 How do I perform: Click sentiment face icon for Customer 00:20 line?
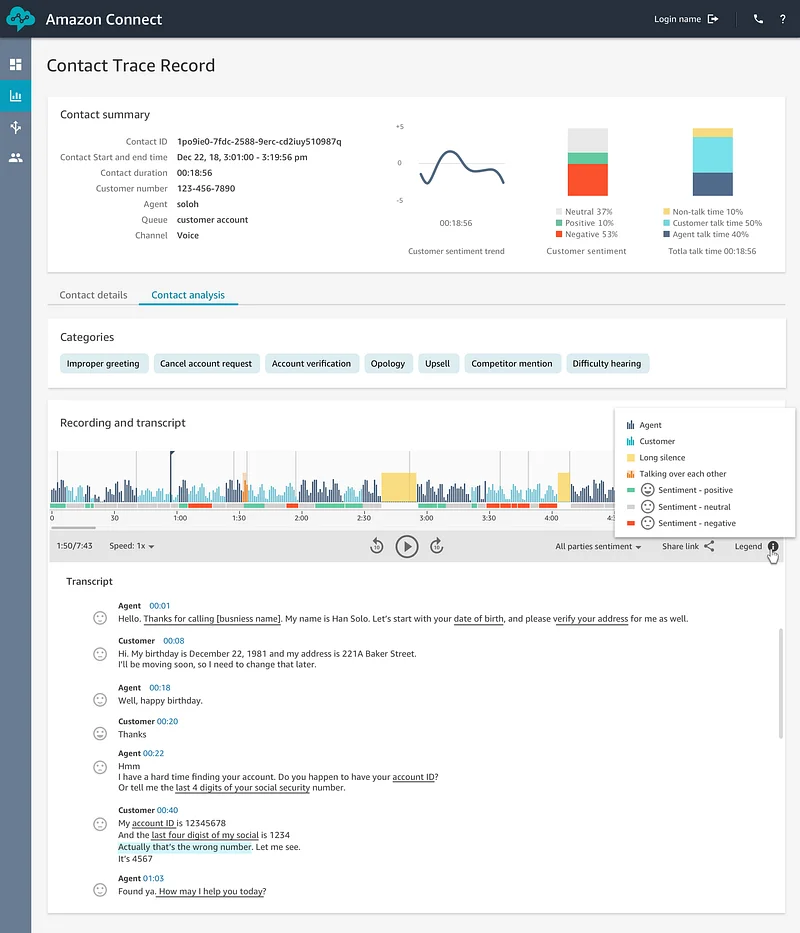tap(100, 733)
